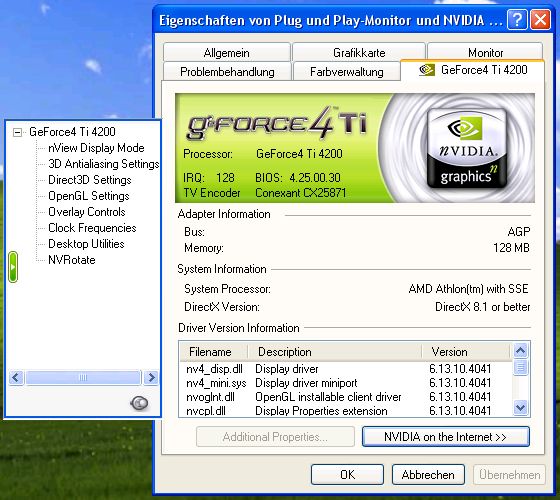Click the help question mark title button
The height and width of the screenshot is (500, 560).
click(517, 20)
